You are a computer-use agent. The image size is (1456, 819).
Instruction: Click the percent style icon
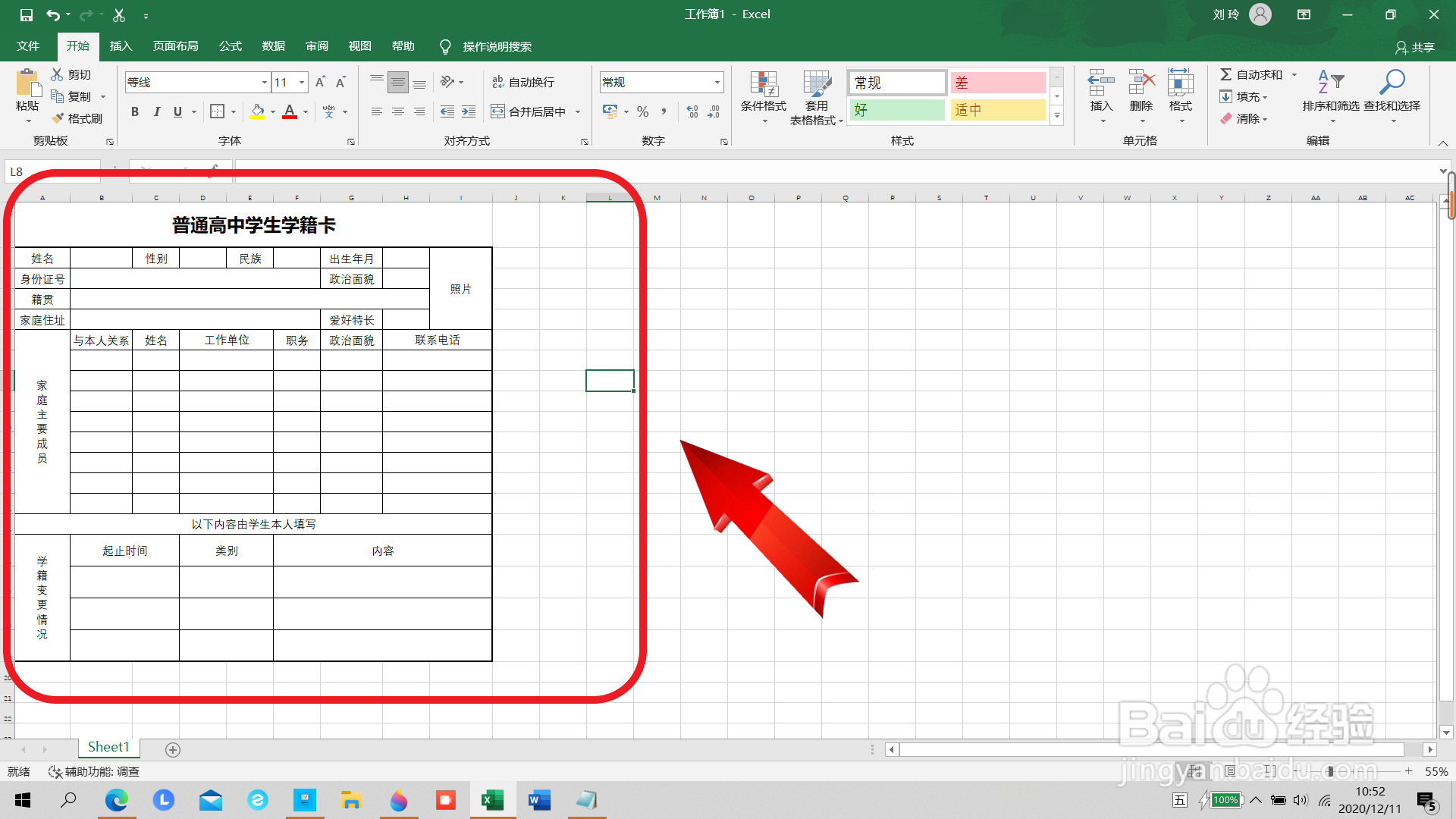643,111
